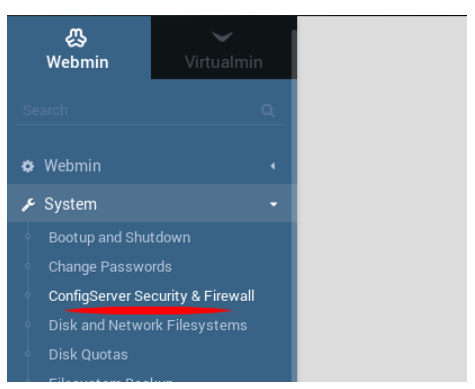Expand the Webmin menu section arrow

click(273, 166)
